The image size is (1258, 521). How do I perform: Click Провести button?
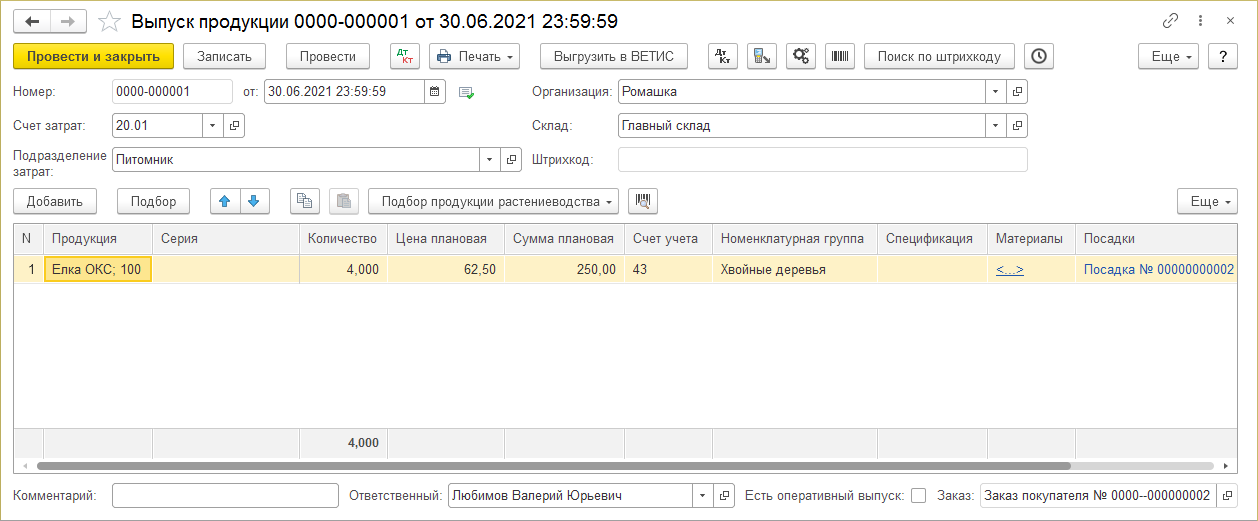(x=328, y=56)
